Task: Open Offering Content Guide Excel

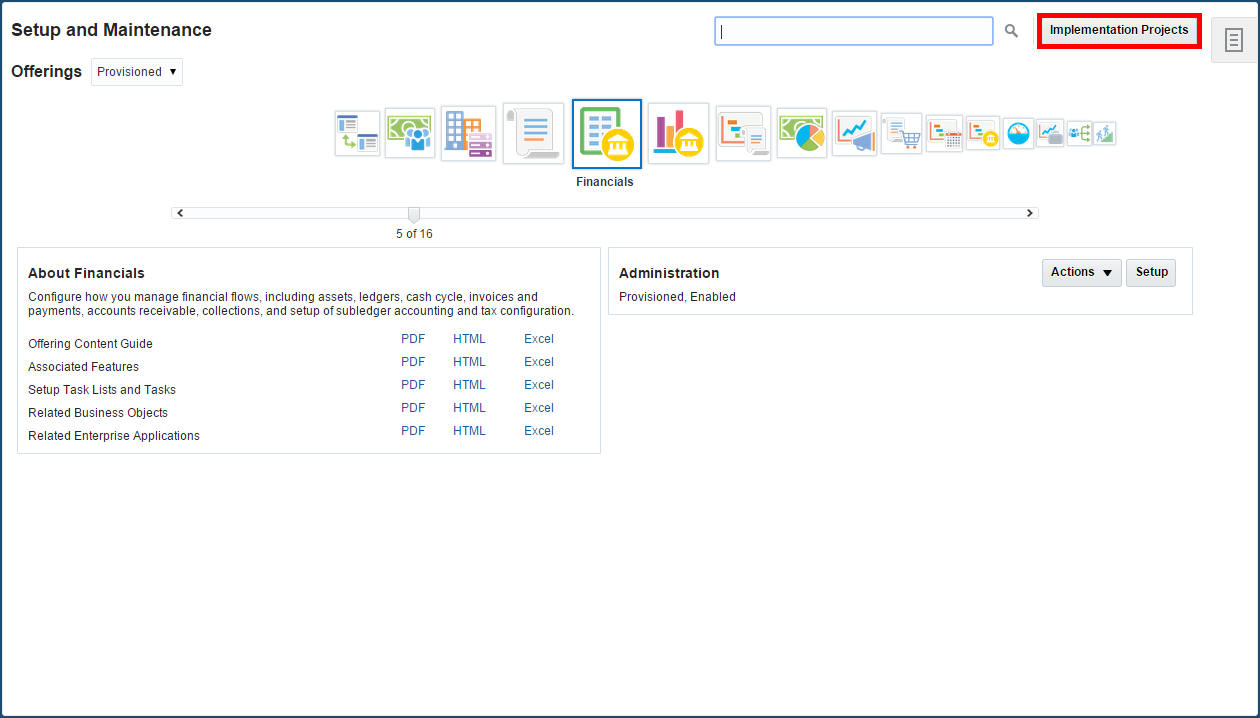Action: click(x=539, y=339)
